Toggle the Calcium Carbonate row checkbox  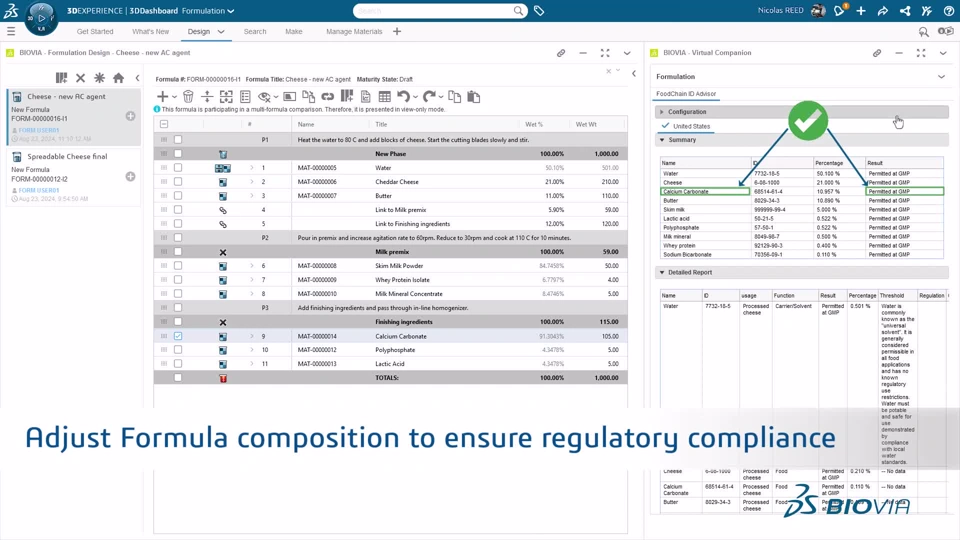click(x=178, y=336)
